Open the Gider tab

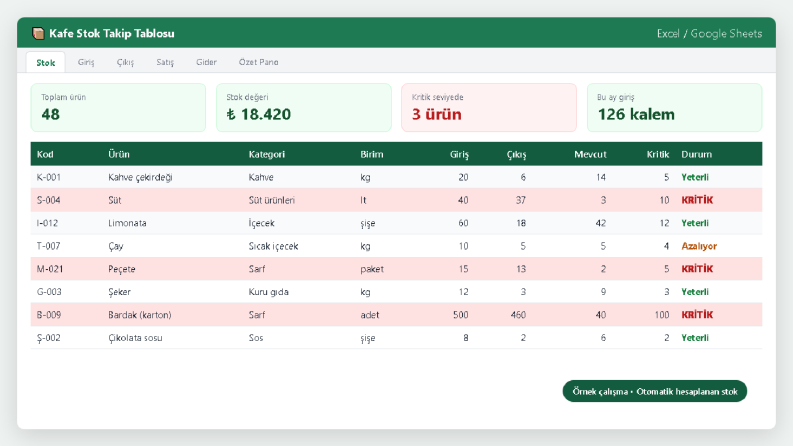206,62
